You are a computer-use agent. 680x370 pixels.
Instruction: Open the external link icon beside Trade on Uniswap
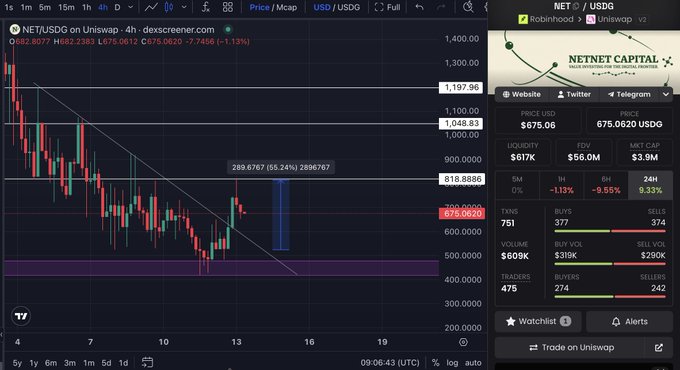659,347
